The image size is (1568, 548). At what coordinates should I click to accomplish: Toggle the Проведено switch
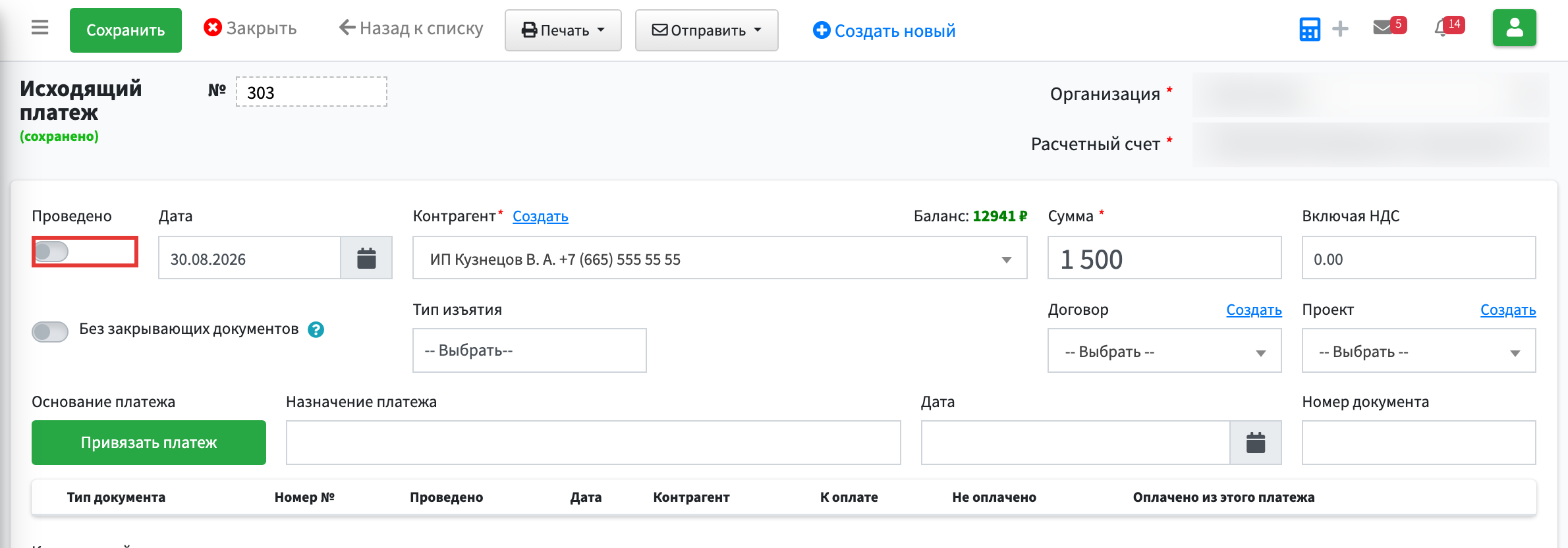point(51,252)
